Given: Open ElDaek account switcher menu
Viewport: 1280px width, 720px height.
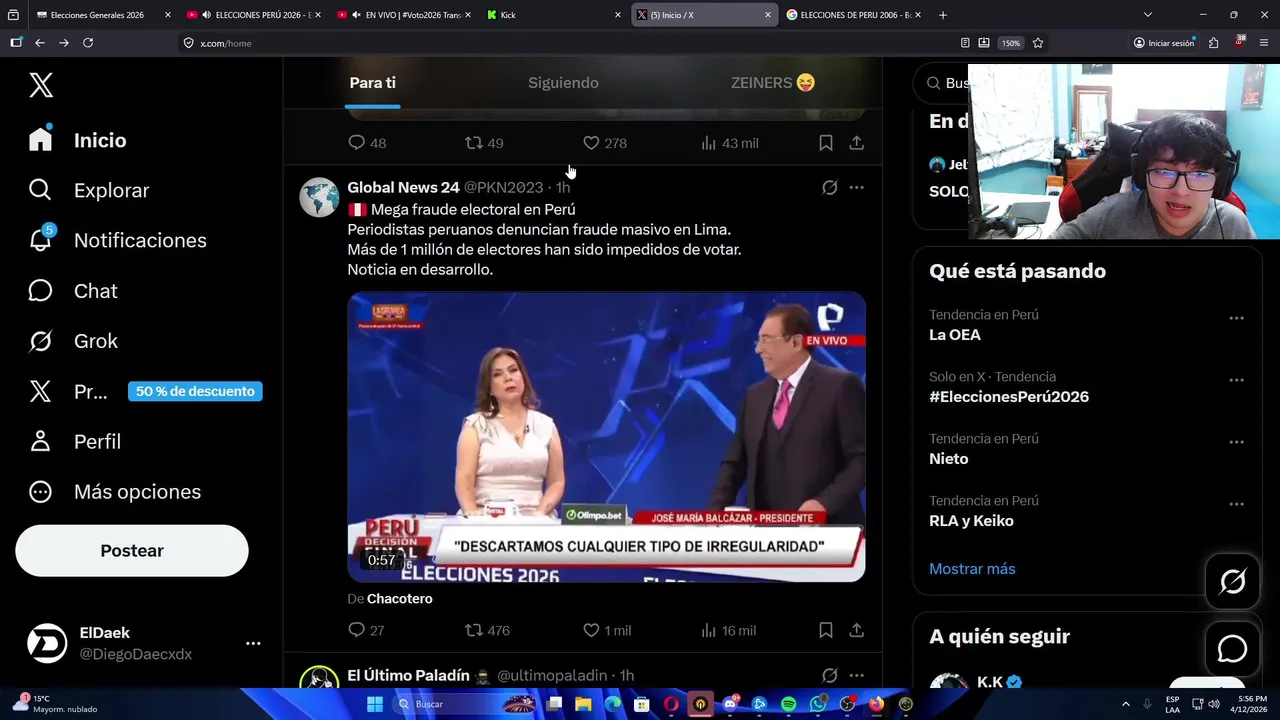Looking at the screenshot, I should [253, 644].
